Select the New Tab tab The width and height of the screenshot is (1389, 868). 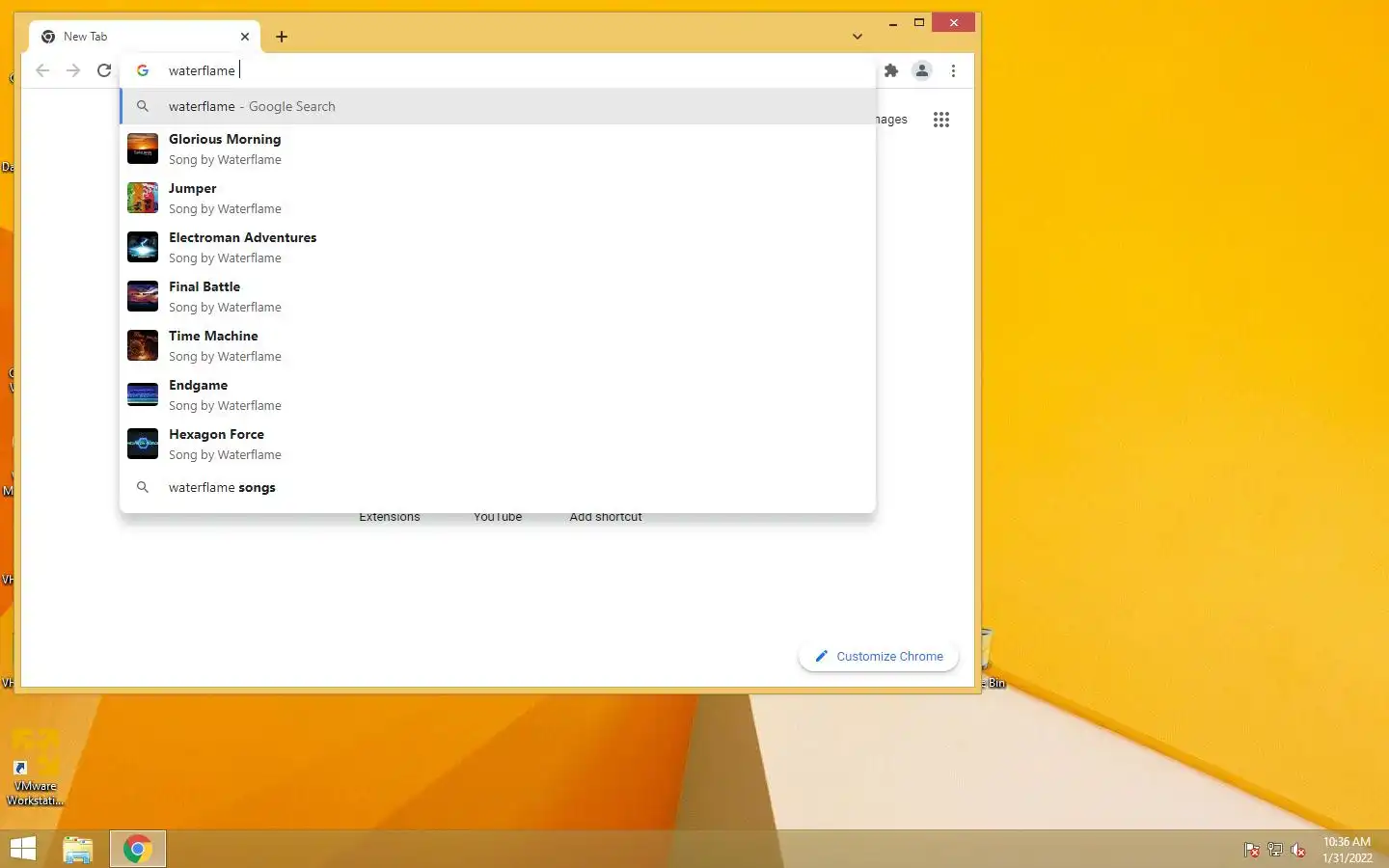pos(145,37)
